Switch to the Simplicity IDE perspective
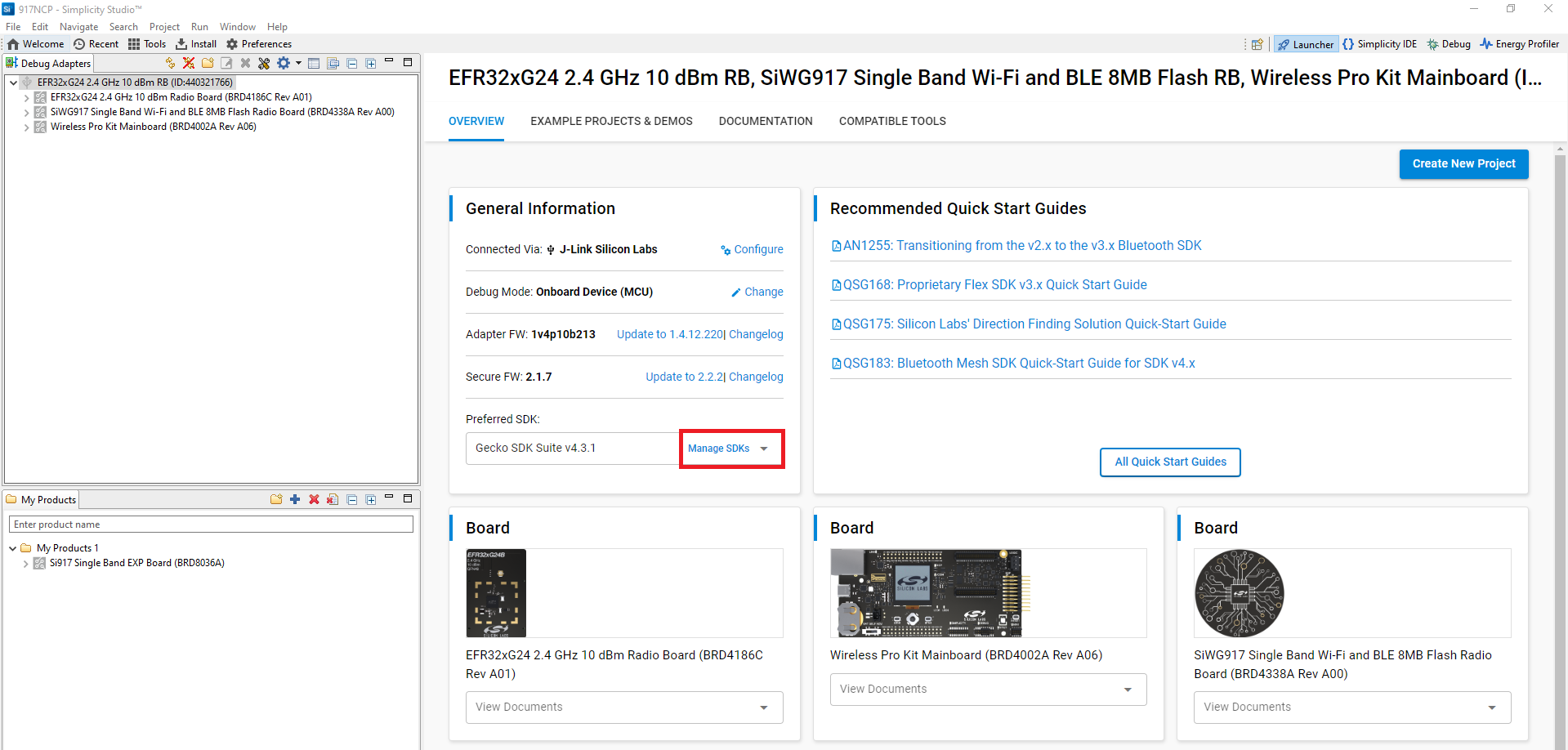Image resolution: width=1568 pixels, height=750 pixels. click(x=1380, y=44)
